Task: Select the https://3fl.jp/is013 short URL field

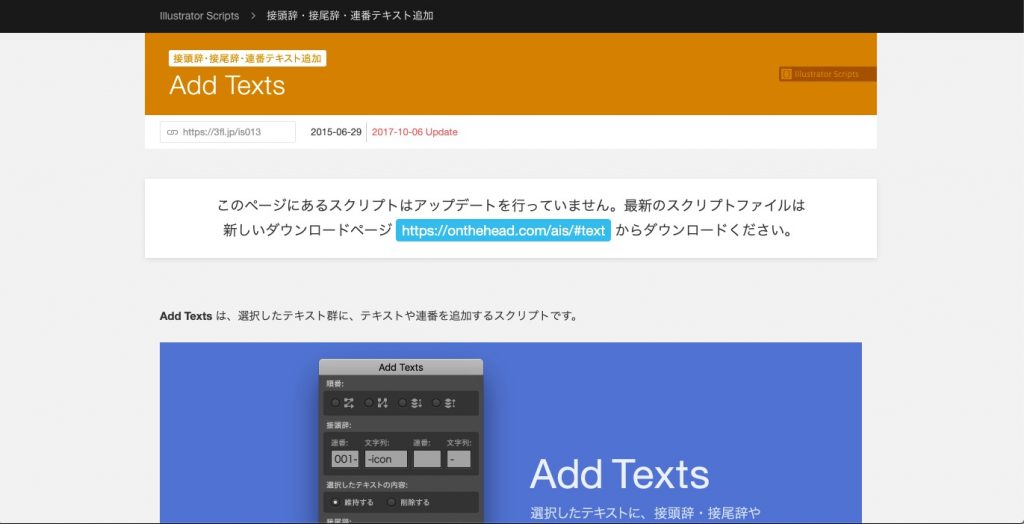Action: coord(228,132)
